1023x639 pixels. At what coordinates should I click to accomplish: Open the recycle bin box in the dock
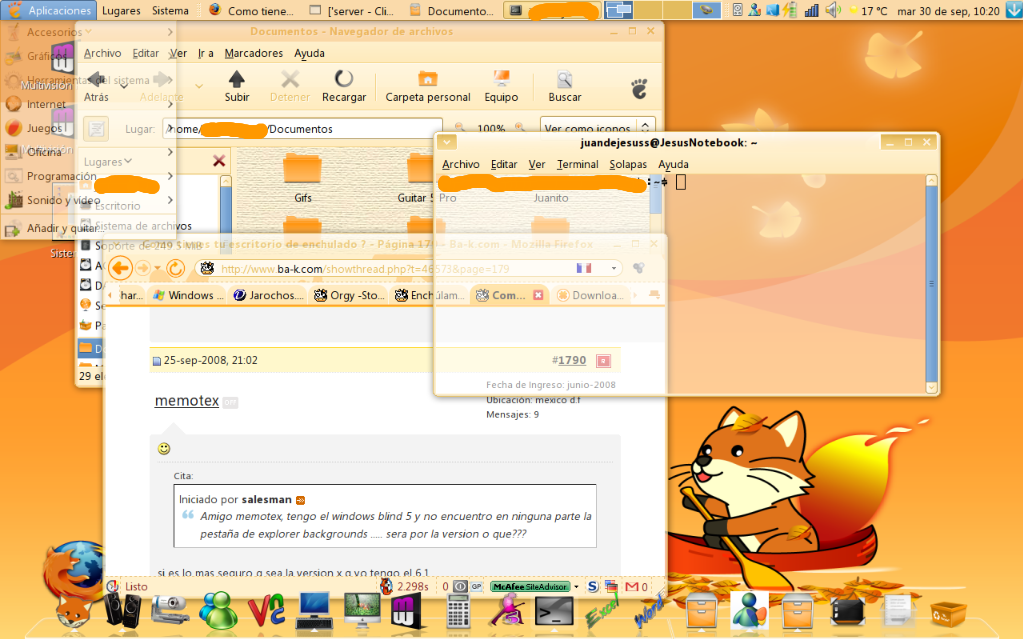[x=948, y=614]
